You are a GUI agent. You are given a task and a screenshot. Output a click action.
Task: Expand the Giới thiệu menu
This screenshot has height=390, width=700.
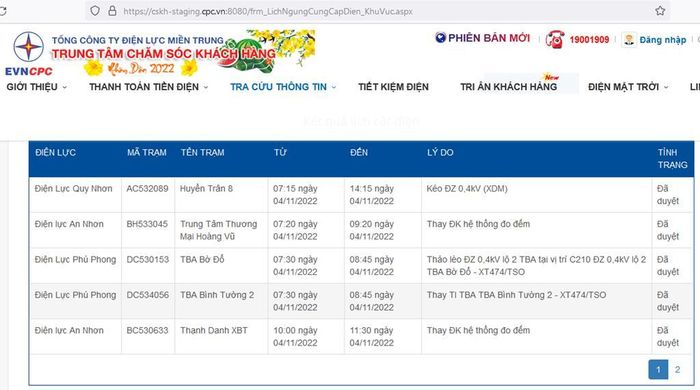coord(37,87)
